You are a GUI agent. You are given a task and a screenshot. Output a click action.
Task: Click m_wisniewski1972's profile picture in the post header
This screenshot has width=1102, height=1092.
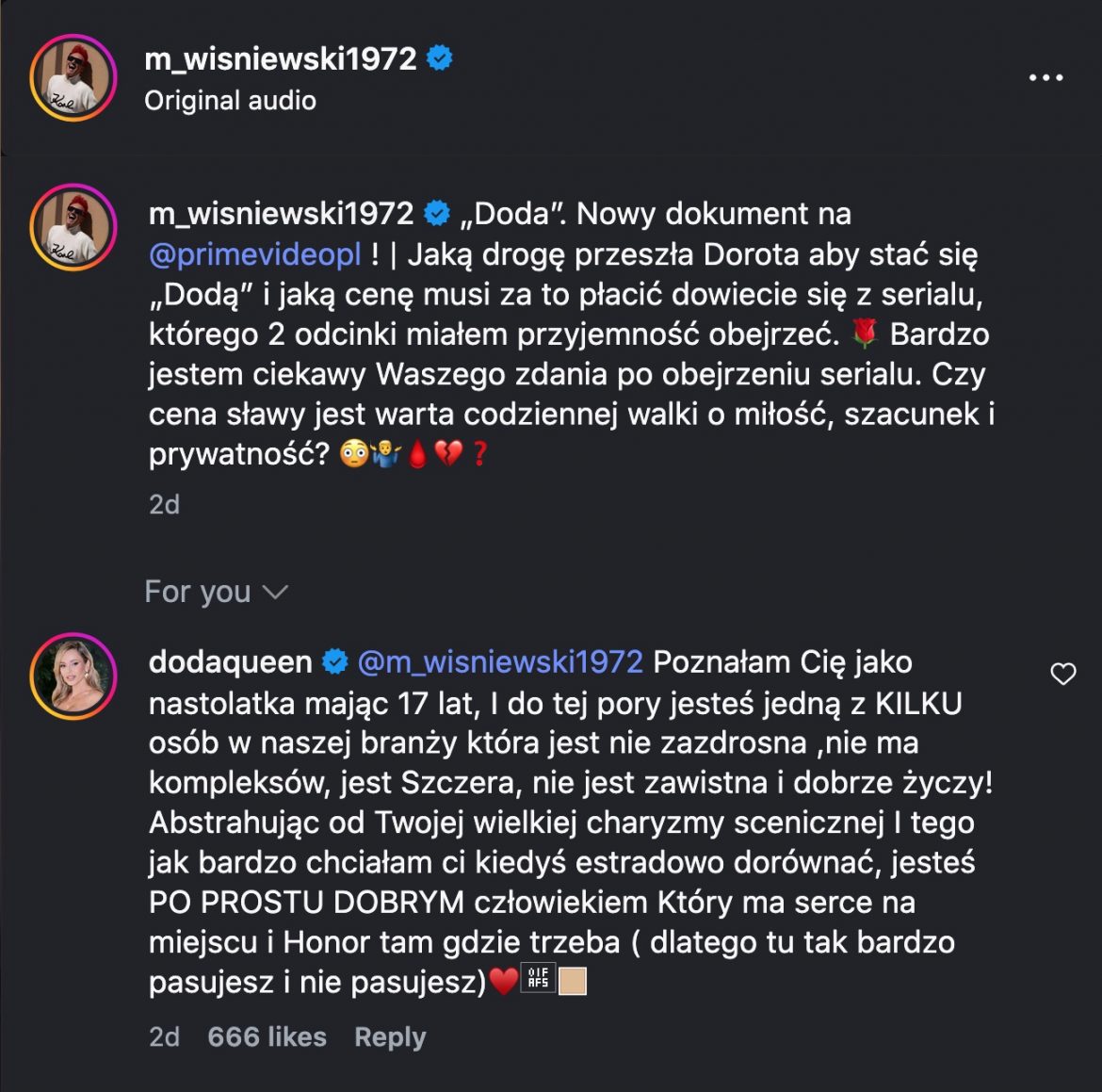(73, 78)
